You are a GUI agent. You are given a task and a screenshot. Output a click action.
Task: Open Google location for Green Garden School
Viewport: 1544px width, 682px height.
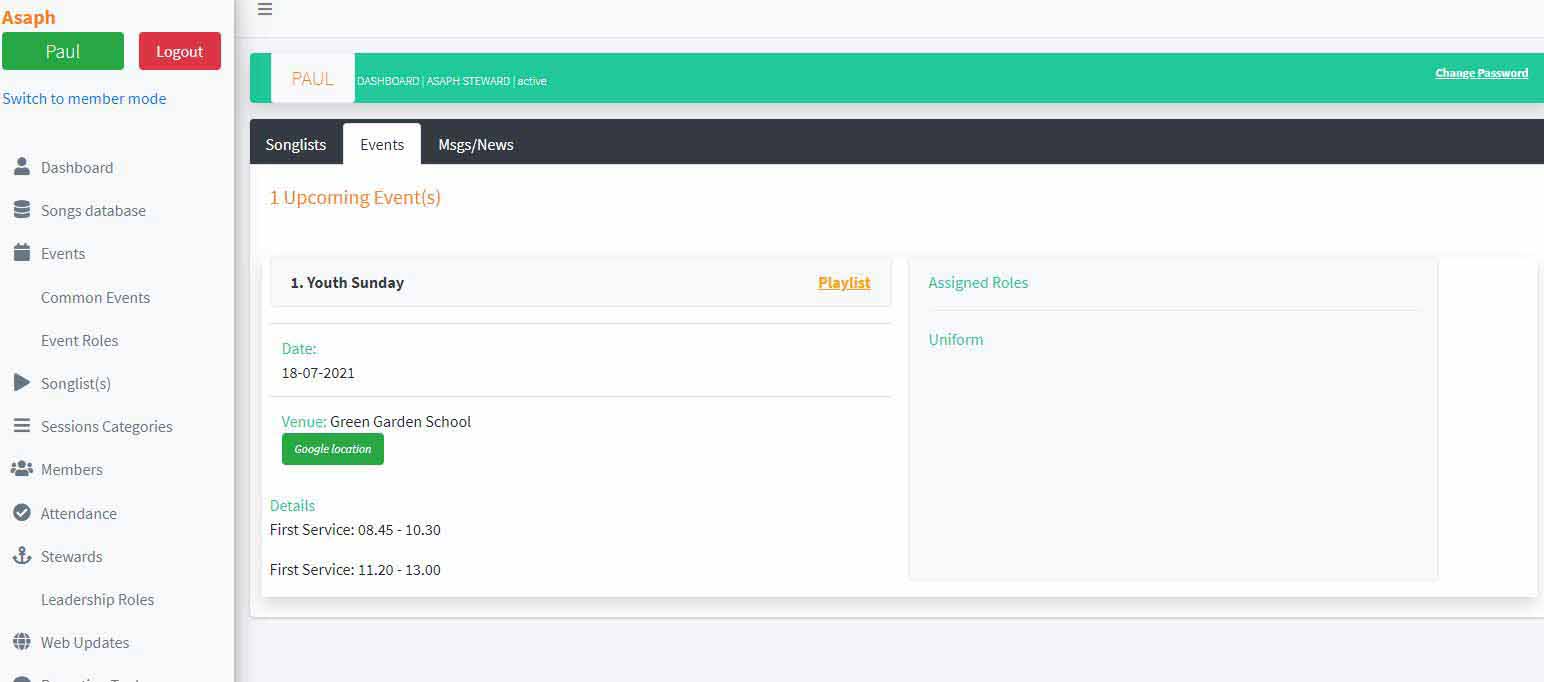[x=332, y=448]
